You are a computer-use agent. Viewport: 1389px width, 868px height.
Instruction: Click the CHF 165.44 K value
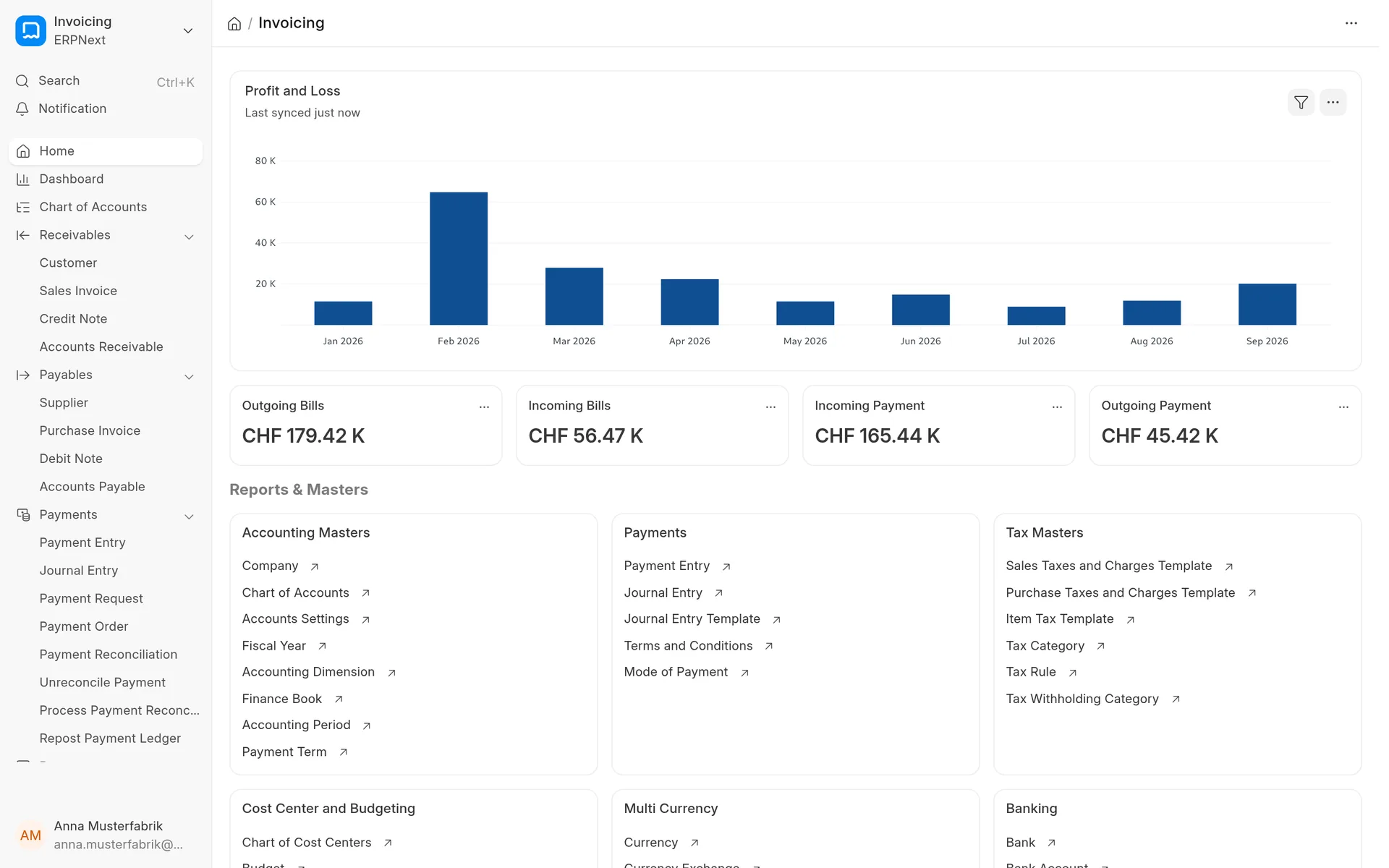(877, 436)
